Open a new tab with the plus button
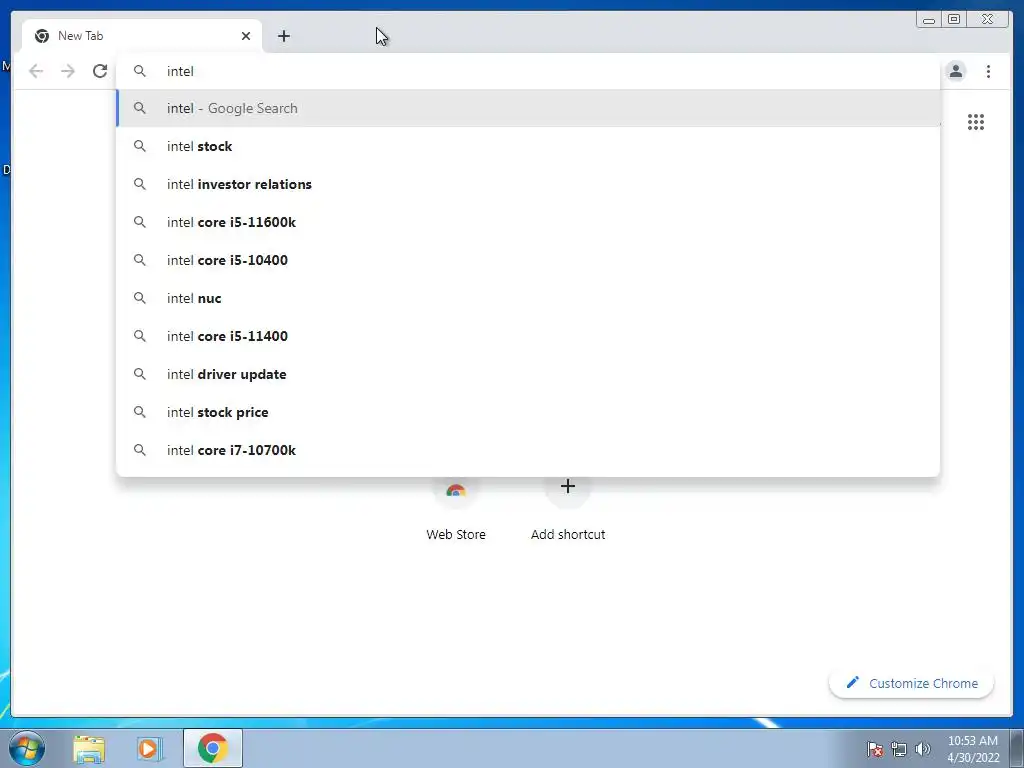Screen dimensions: 1024x768 (283, 36)
